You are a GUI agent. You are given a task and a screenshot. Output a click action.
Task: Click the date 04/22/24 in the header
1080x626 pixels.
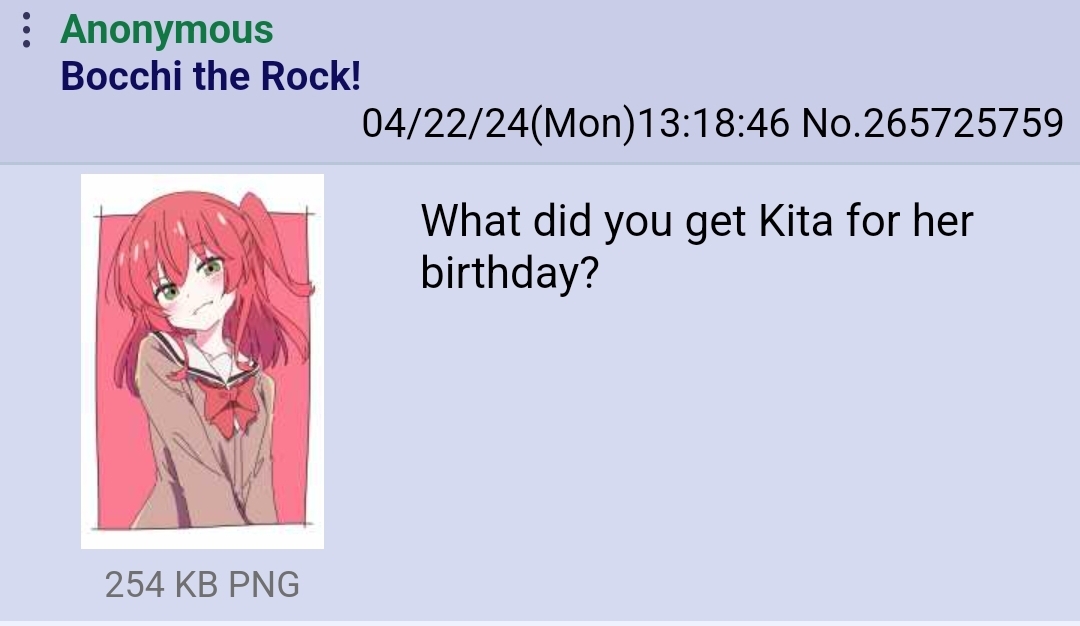coord(445,123)
